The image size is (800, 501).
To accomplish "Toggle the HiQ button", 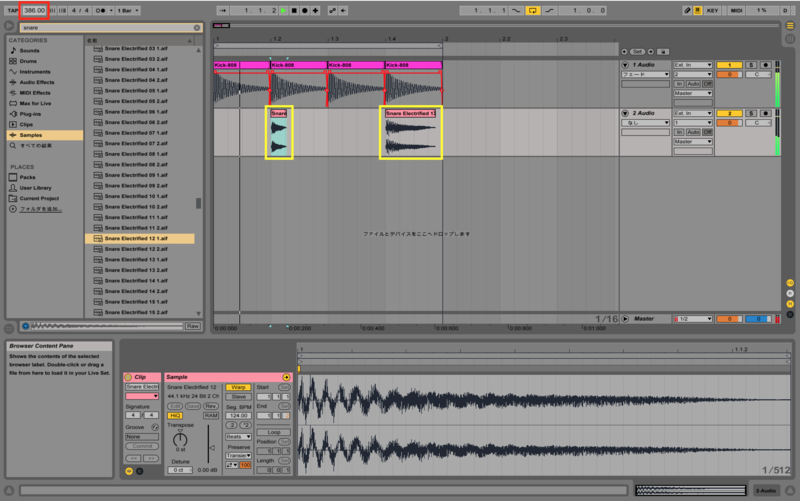I will 174,416.
